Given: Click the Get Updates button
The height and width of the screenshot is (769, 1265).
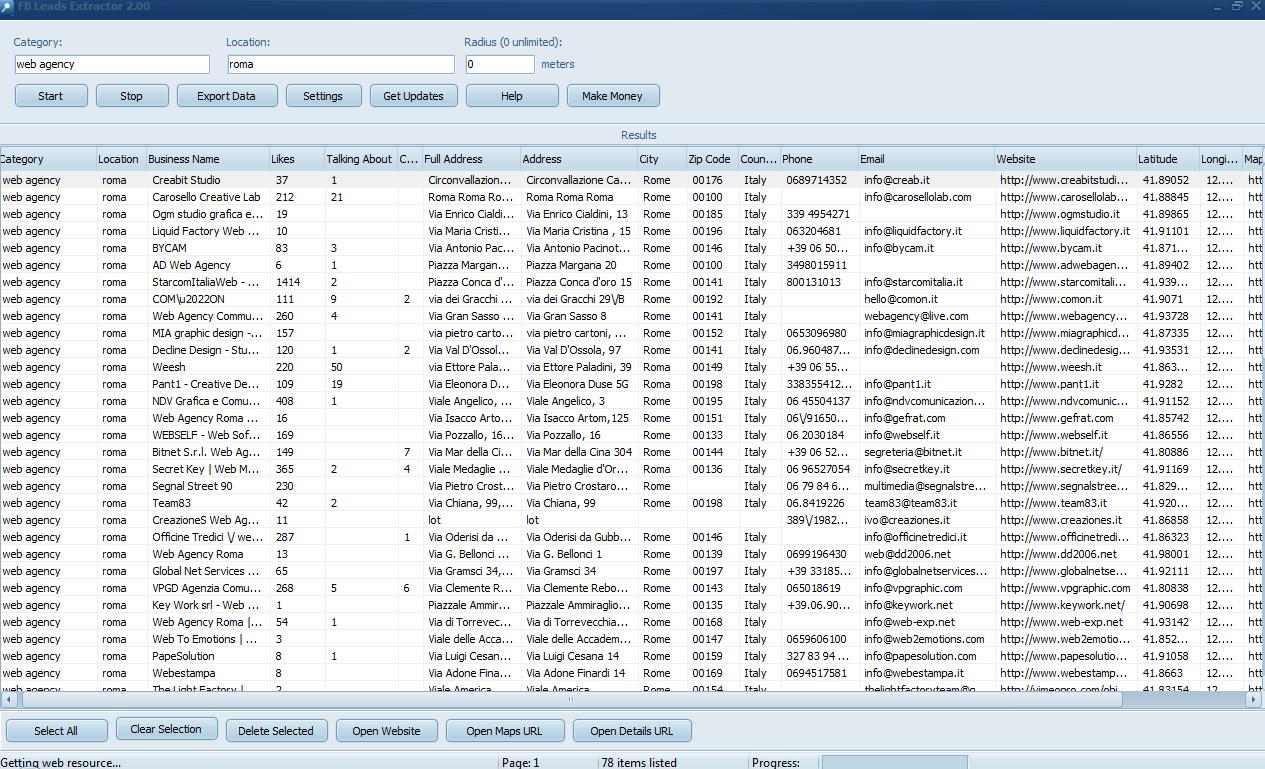Looking at the screenshot, I should click(414, 96).
